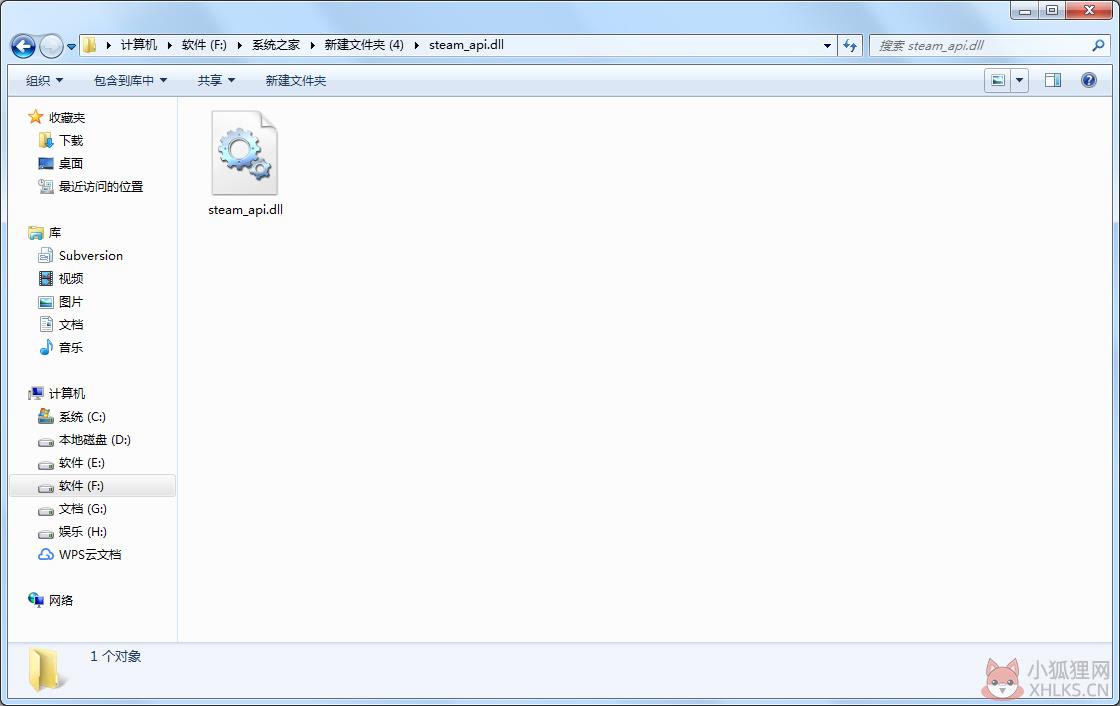The image size is (1120, 706).
Task: Click the 网络 globe icon
Action: [36, 600]
